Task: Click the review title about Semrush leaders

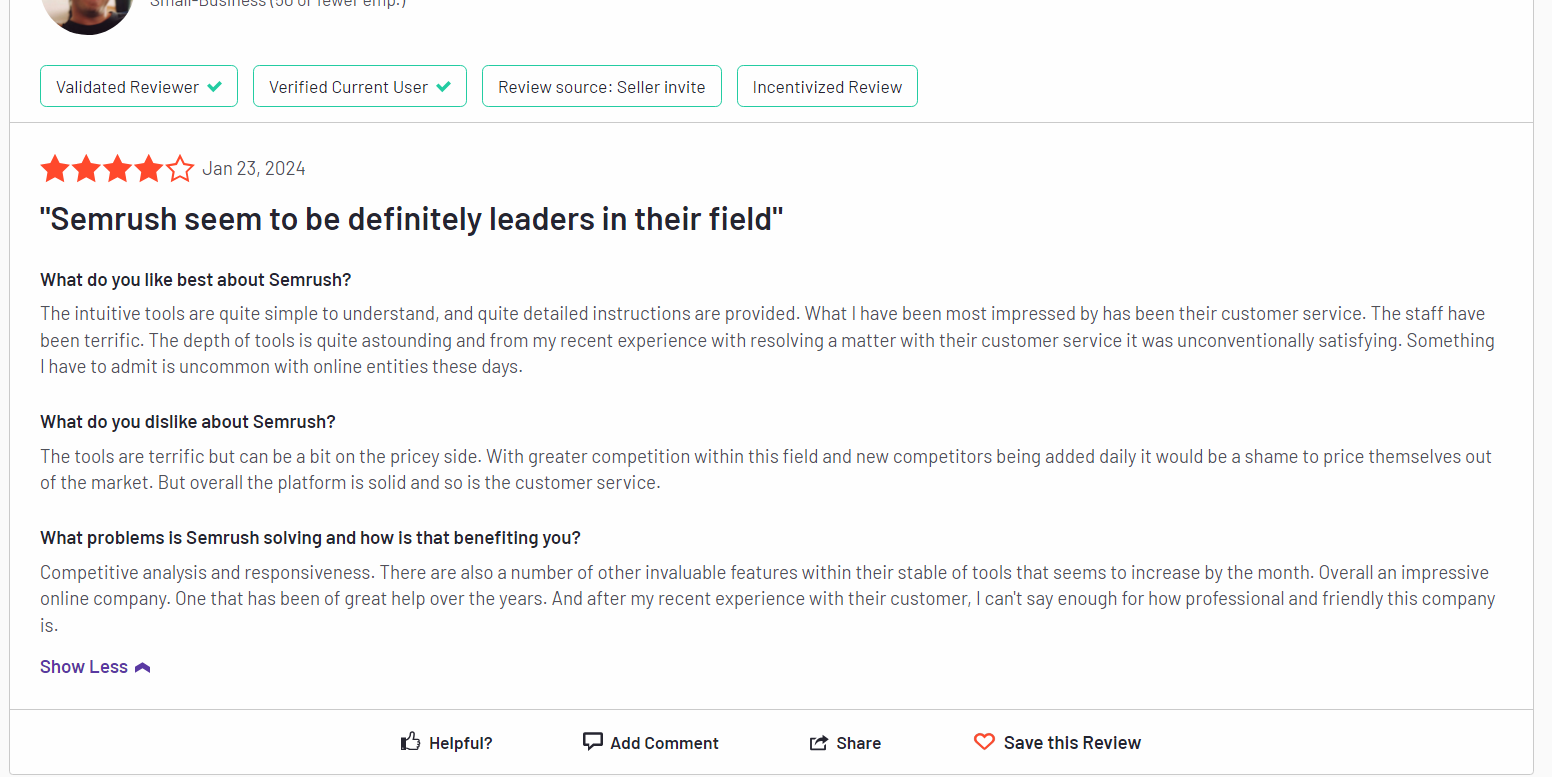Action: pos(411,219)
